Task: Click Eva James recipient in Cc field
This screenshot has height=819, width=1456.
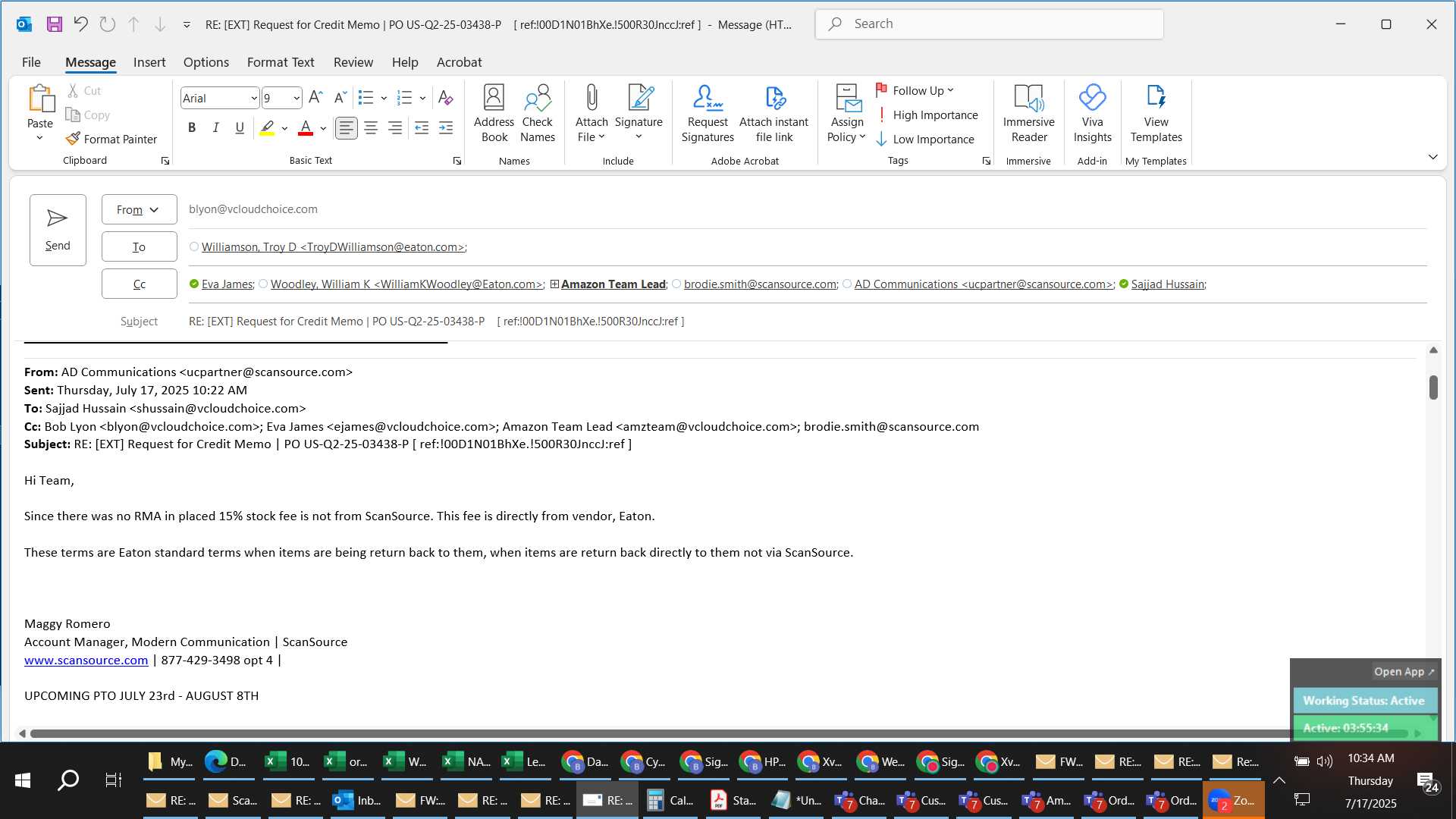Action: click(x=227, y=284)
